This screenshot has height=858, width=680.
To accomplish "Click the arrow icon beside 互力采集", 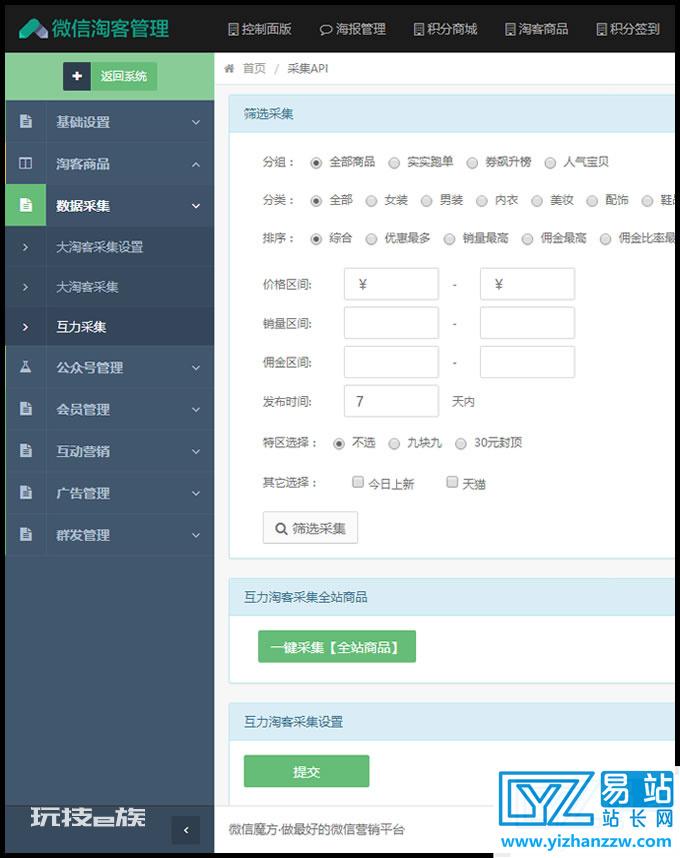I will pyautogui.click(x=25, y=327).
